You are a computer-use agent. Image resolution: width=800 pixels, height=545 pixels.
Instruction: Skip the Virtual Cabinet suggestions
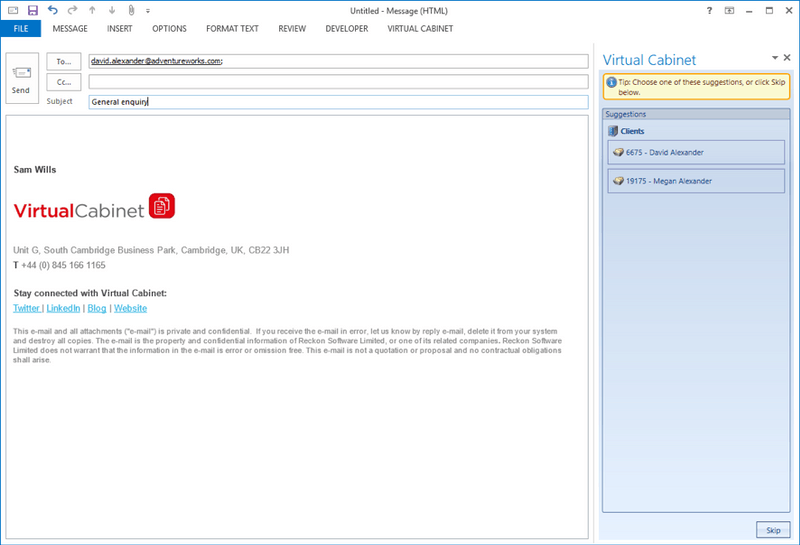(773, 530)
